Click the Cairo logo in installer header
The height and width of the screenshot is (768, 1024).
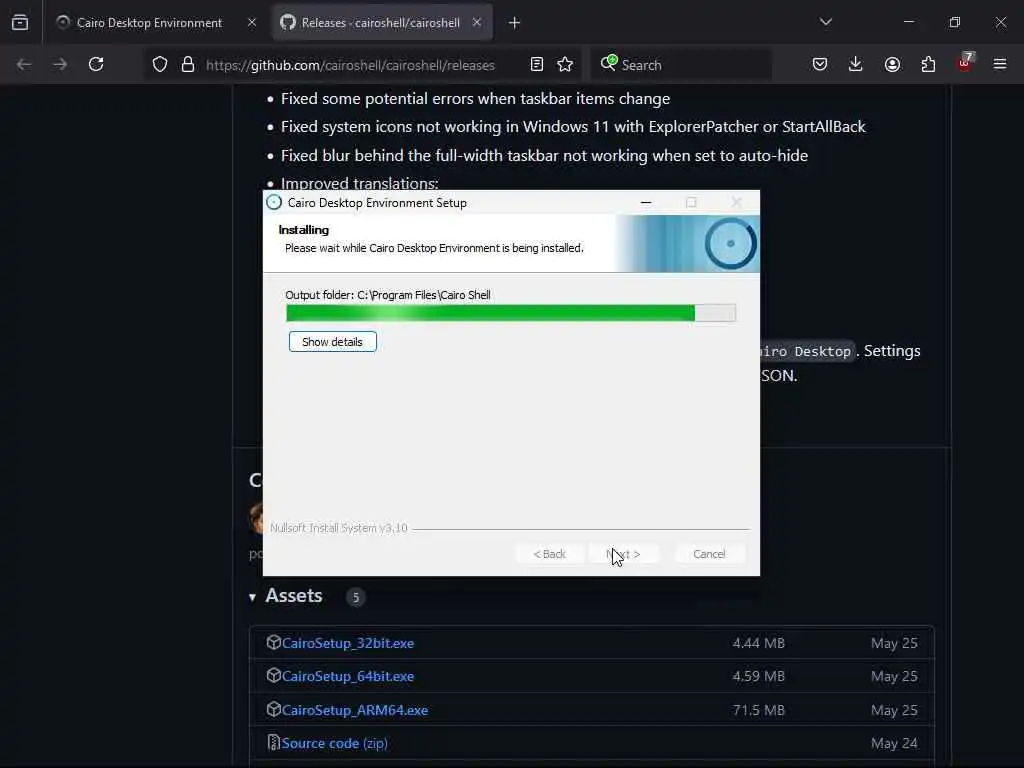pyautogui.click(x=730, y=244)
